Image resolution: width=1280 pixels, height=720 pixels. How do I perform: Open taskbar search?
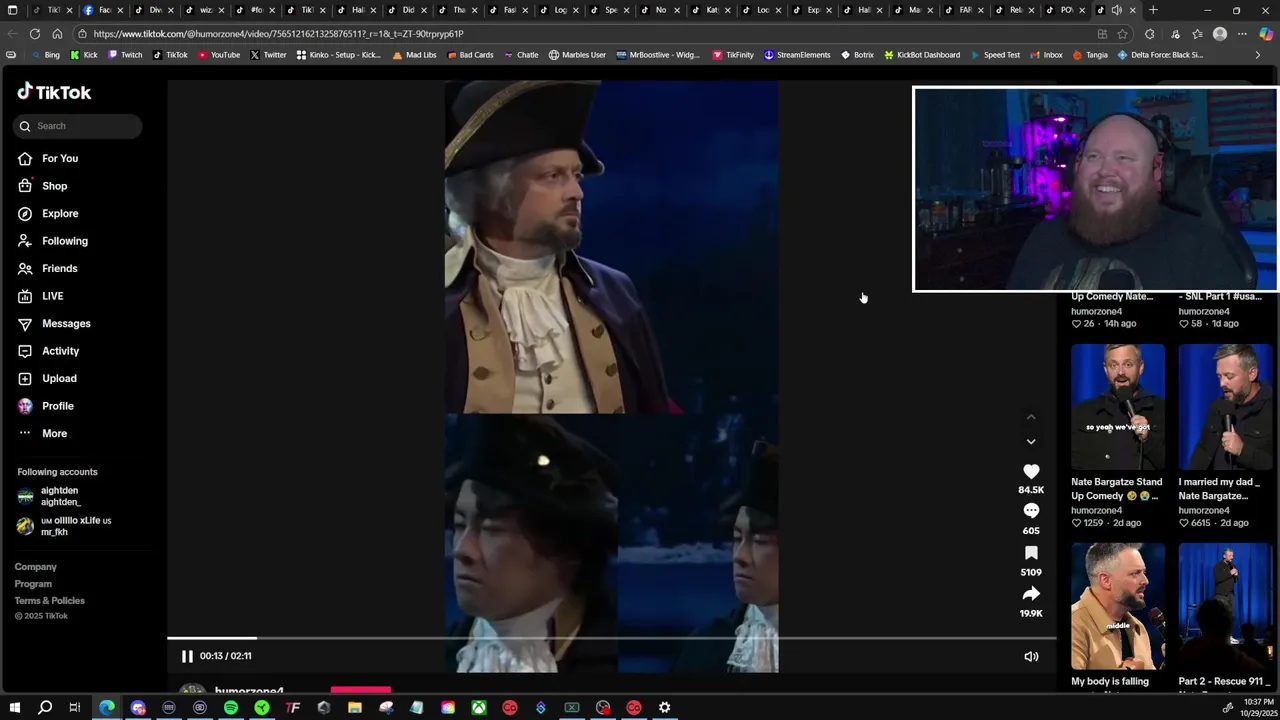(x=45, y=708)
